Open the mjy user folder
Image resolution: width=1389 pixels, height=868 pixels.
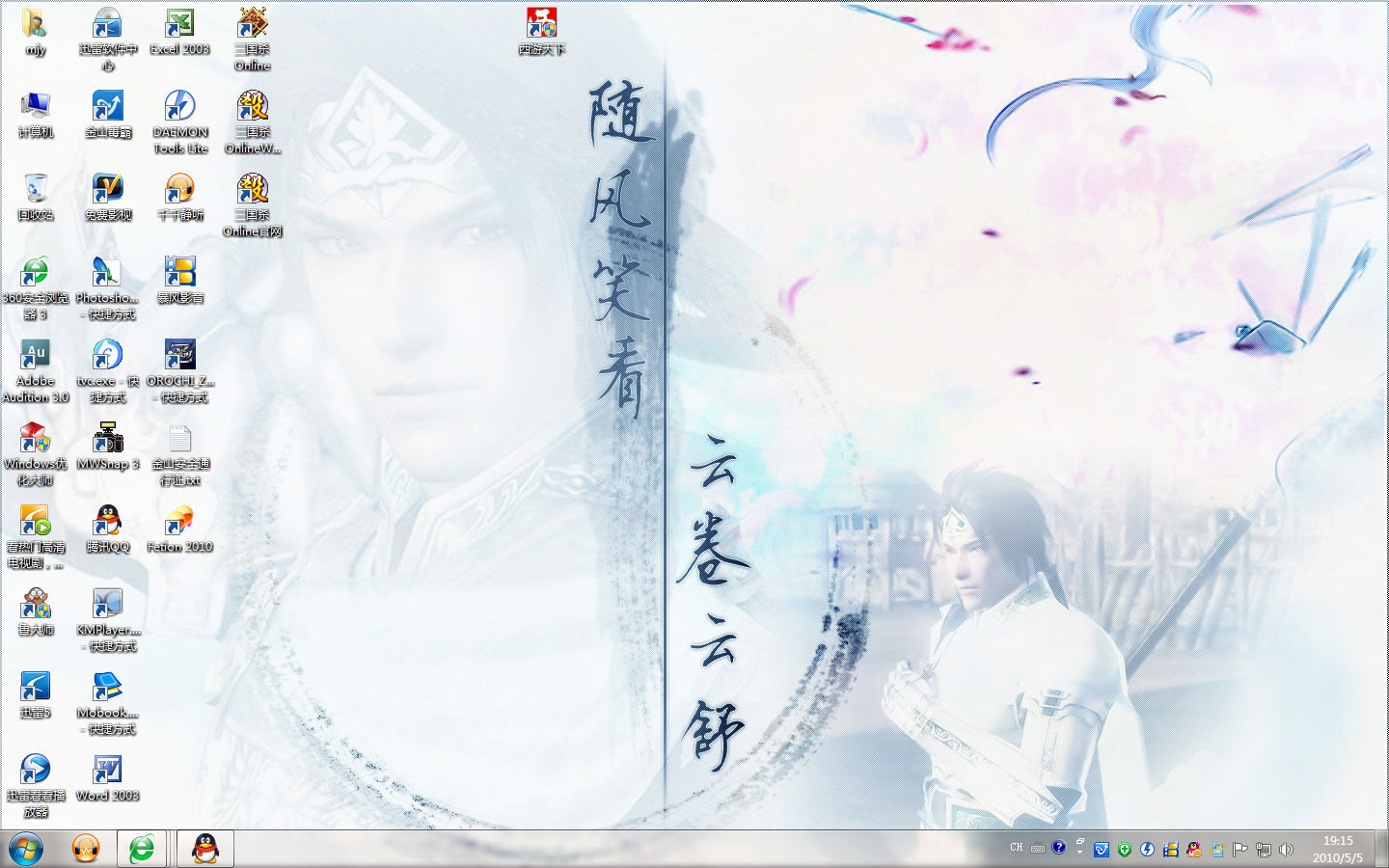click(x=35, y=33)
